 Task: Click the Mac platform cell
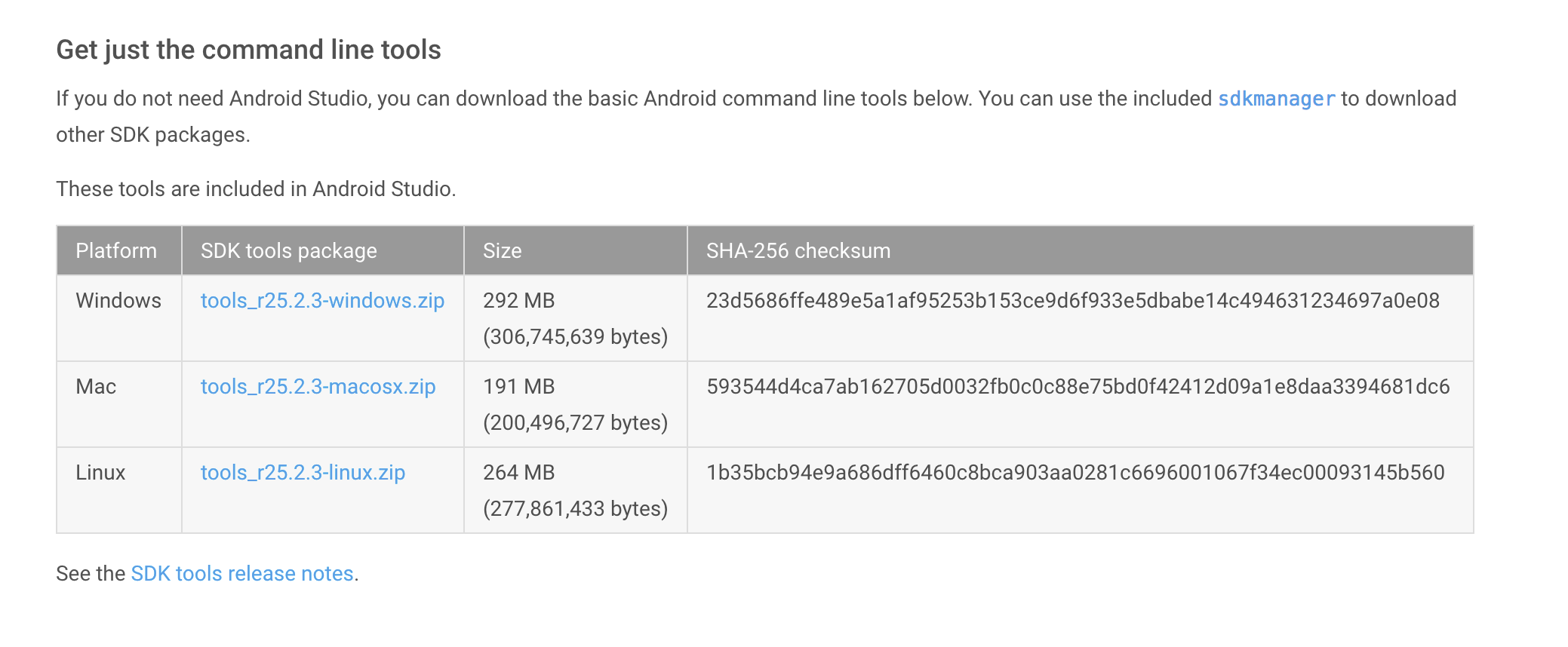tap(96, 387)
